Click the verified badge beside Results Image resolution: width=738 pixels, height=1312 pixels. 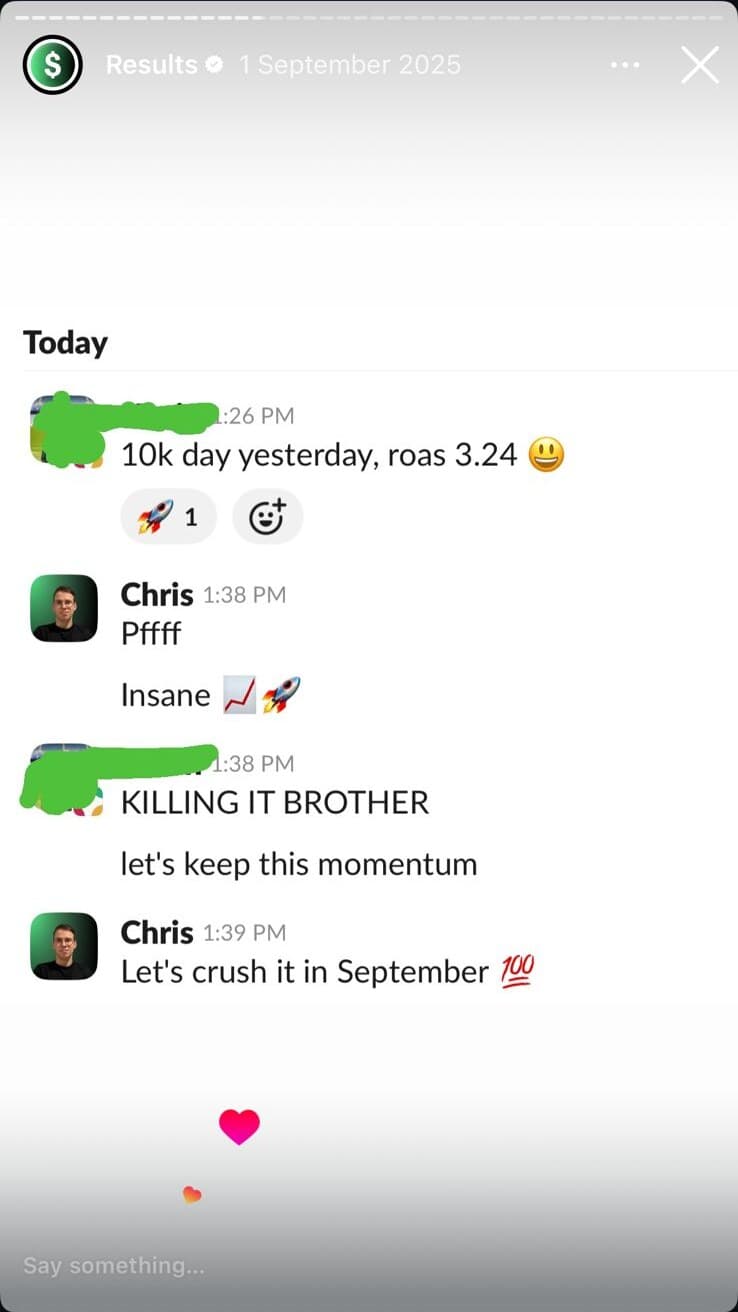coord(212,64)
